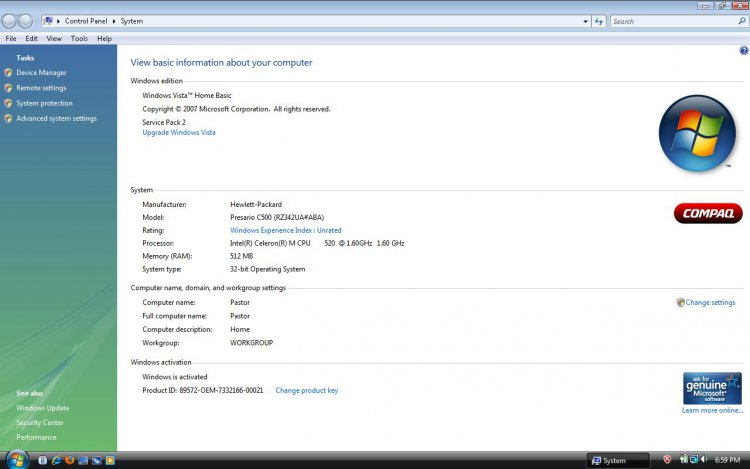750x469 pixels.
Task: Click the System taskbar button
Action: pos(618,460)
